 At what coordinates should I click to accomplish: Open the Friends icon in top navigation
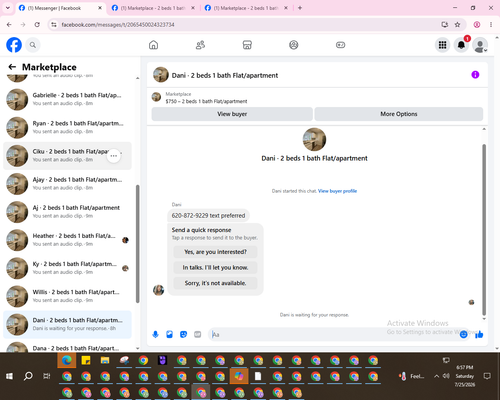(x=200, y=45)
